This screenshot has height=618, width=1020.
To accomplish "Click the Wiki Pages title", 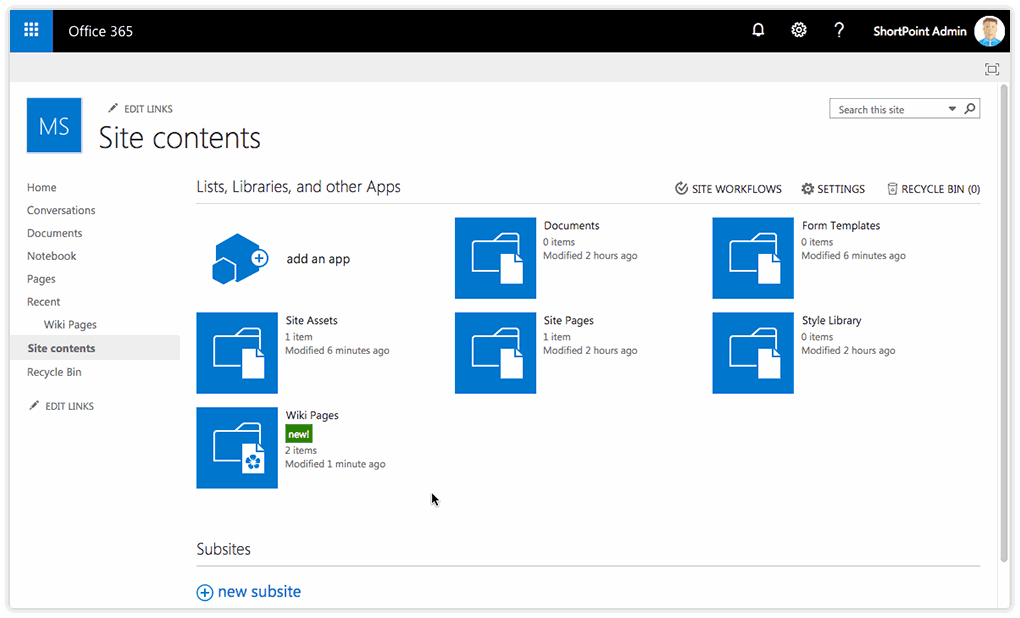I will point(312,415).
